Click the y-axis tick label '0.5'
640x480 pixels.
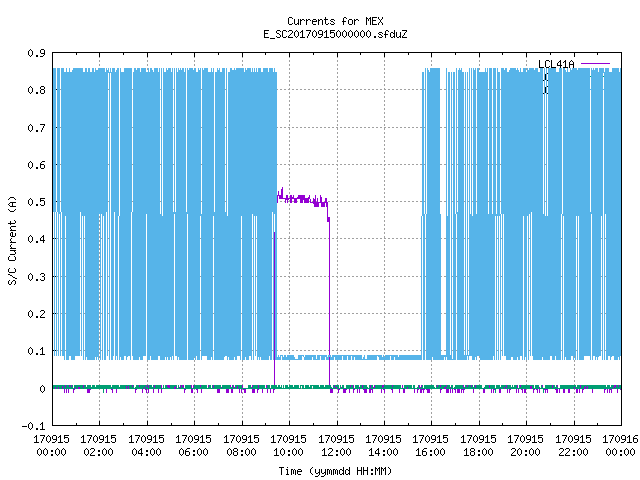[36, 202]
